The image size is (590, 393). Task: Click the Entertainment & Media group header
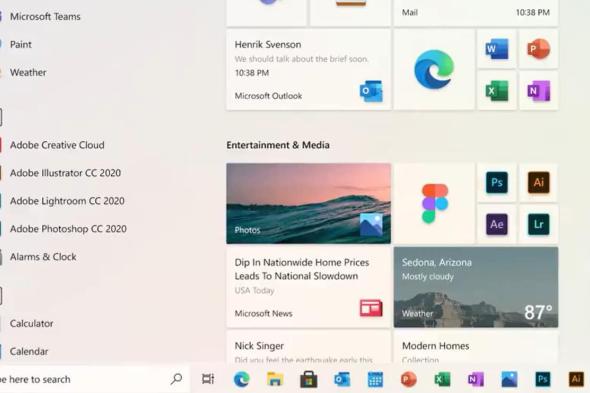278,145
